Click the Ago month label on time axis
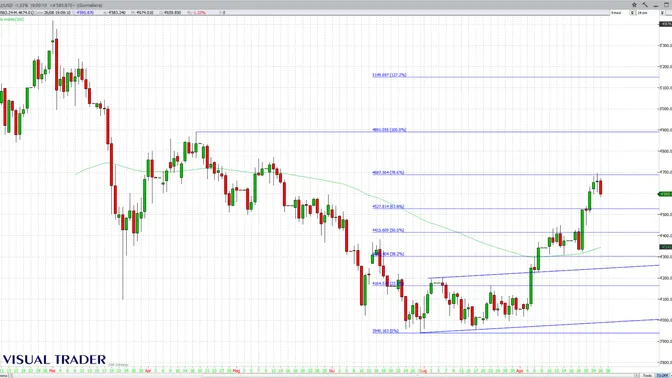The width and height of the screenshot is (672, 378). [520, 370]
